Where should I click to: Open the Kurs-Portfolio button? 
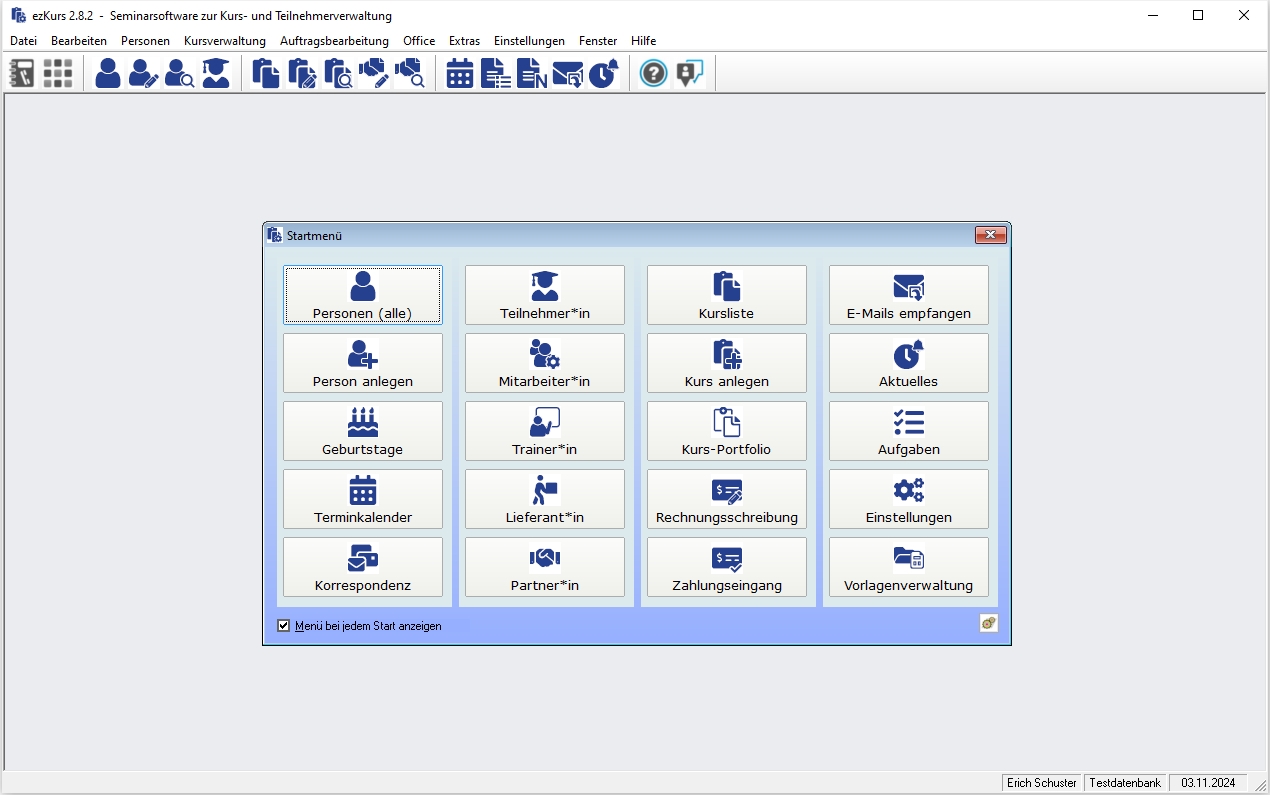(727, 431)
